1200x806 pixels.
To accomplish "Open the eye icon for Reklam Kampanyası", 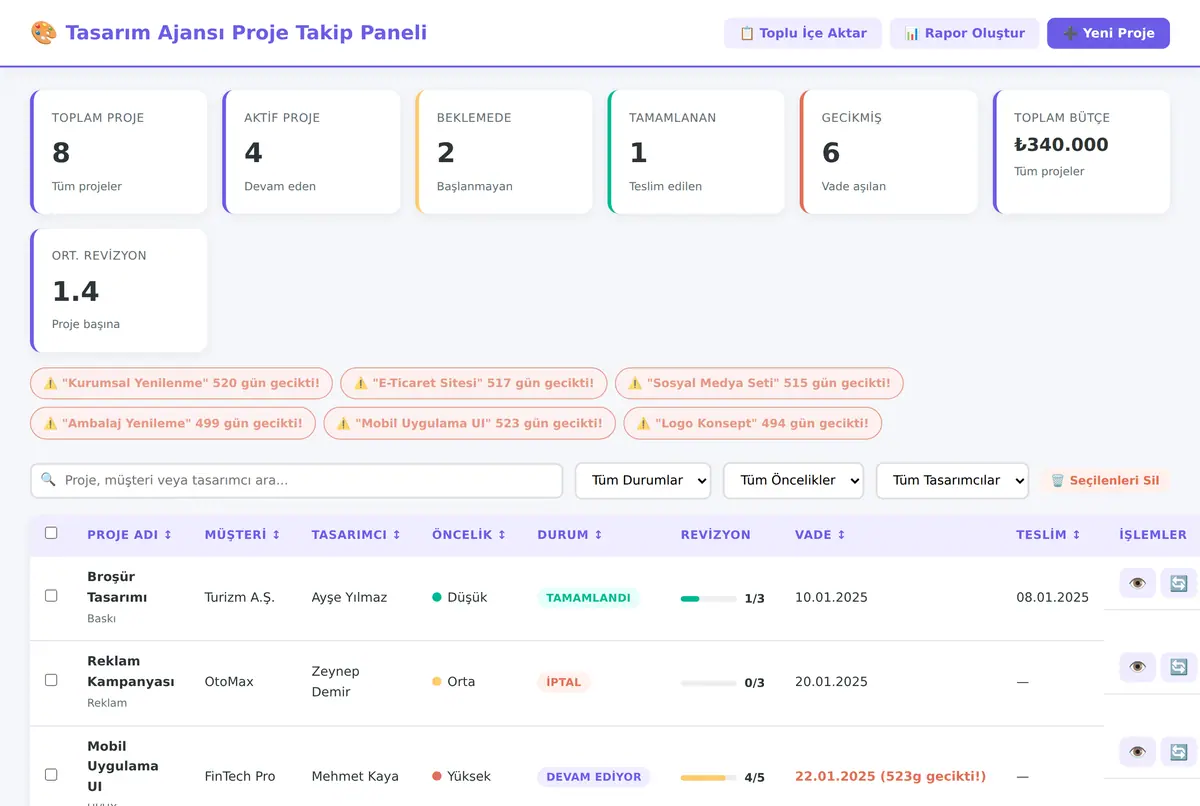I will click(1137, 667).
